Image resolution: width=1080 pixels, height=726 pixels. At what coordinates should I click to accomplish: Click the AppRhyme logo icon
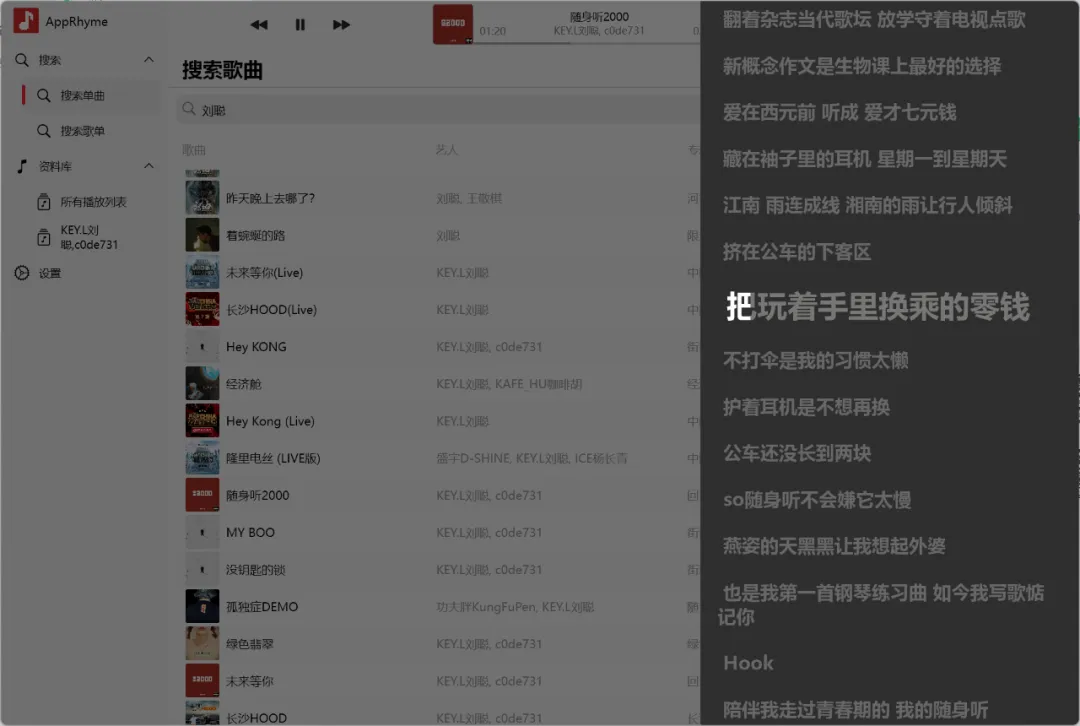(x=26, y=21)
